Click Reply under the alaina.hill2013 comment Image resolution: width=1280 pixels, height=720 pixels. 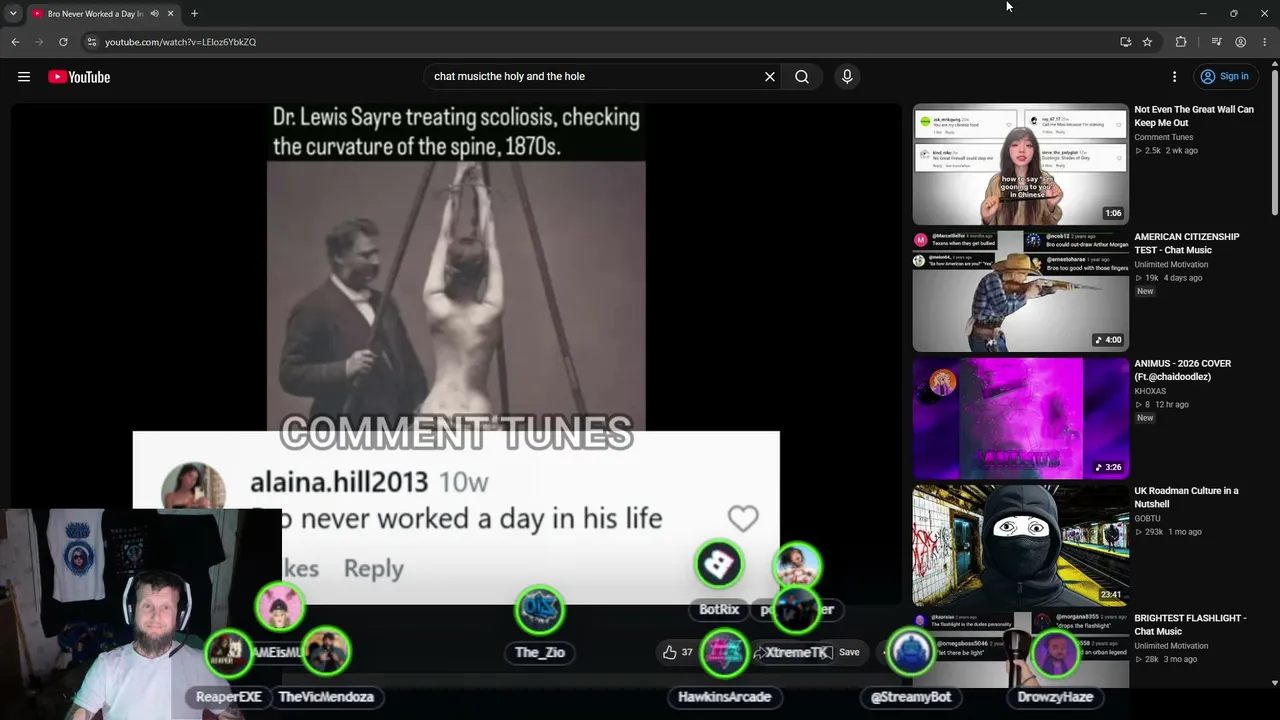point(373,568)
